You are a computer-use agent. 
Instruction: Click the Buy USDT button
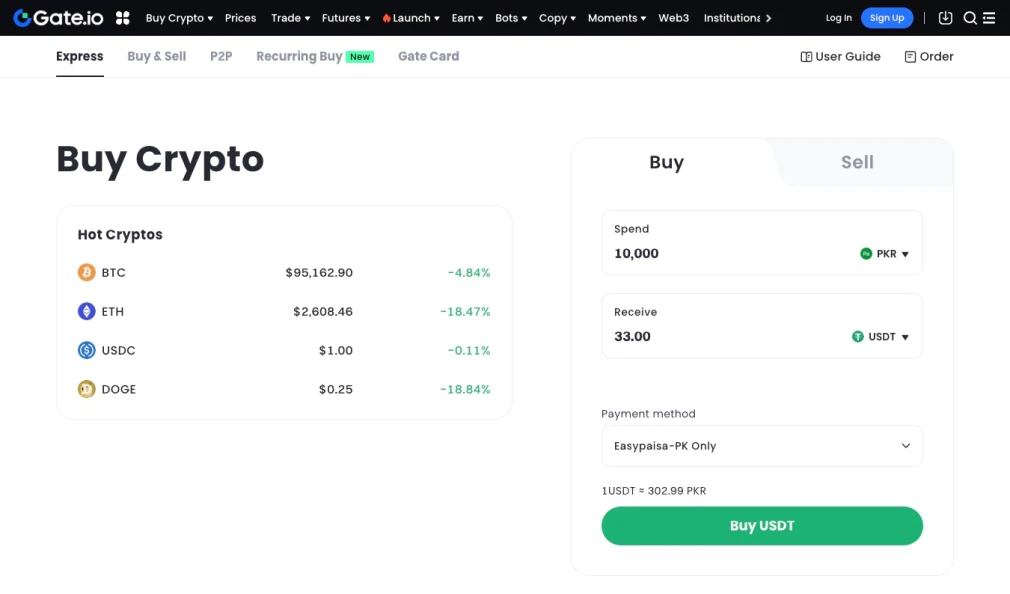(x=761, y=525)
